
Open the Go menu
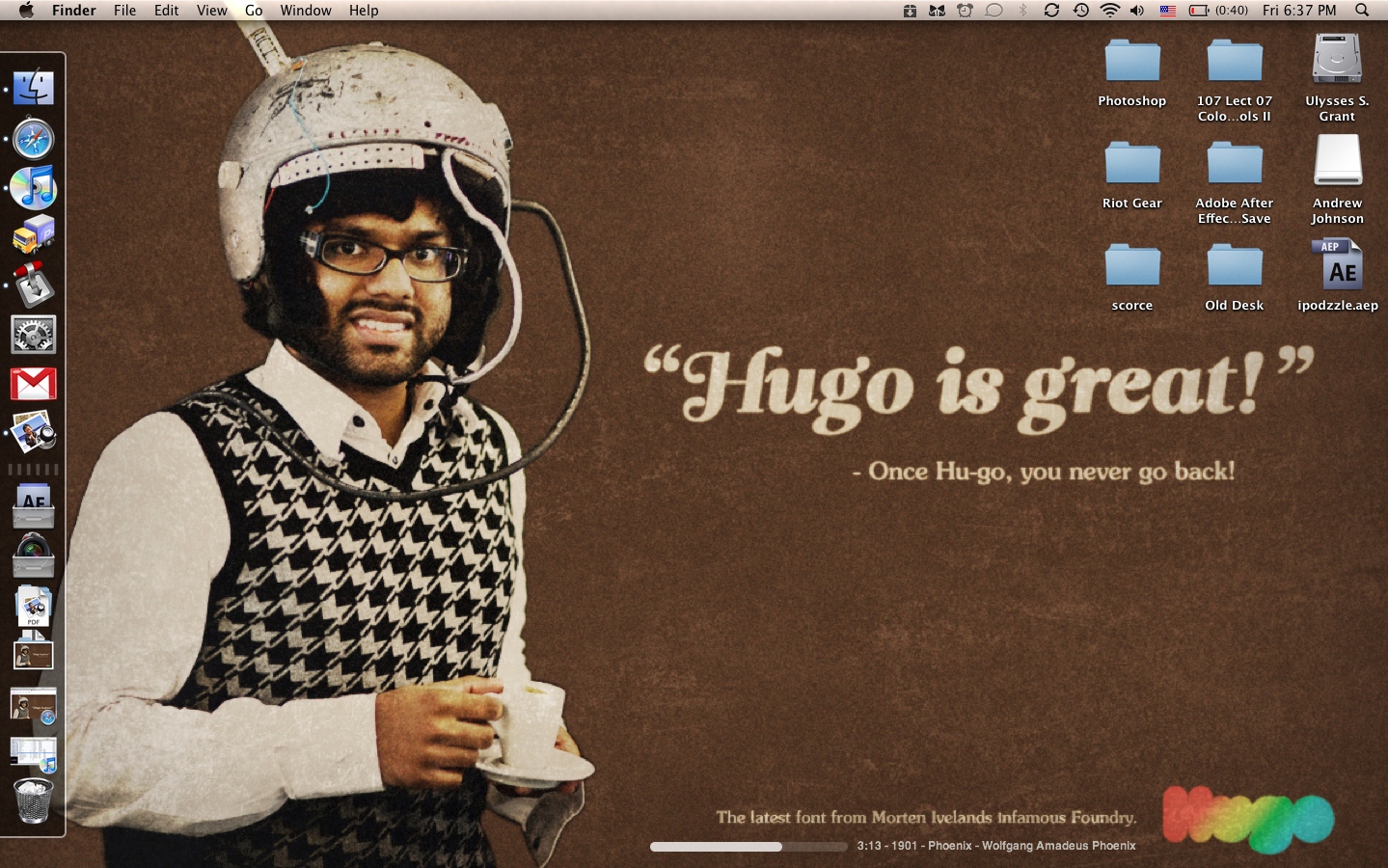click(x=254, y=11)
